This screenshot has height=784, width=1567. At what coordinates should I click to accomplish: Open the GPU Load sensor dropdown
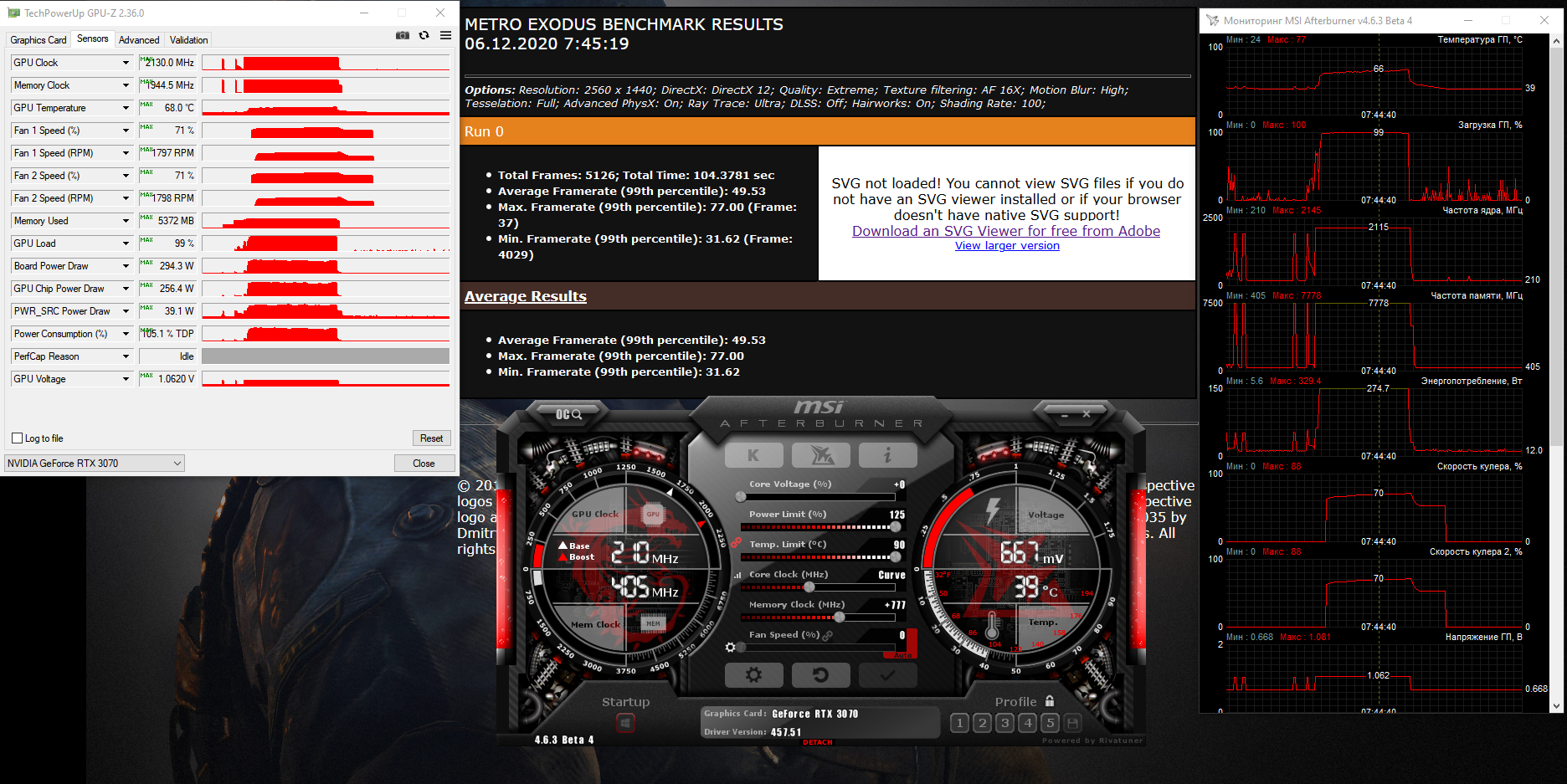point(126,243)
